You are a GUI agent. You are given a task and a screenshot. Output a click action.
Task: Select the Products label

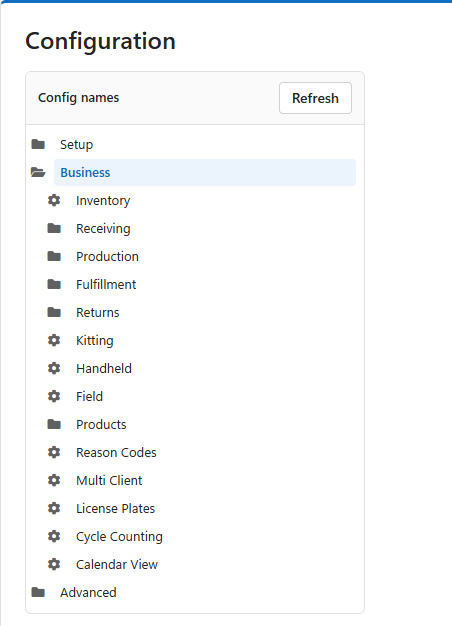click(101, 424)
